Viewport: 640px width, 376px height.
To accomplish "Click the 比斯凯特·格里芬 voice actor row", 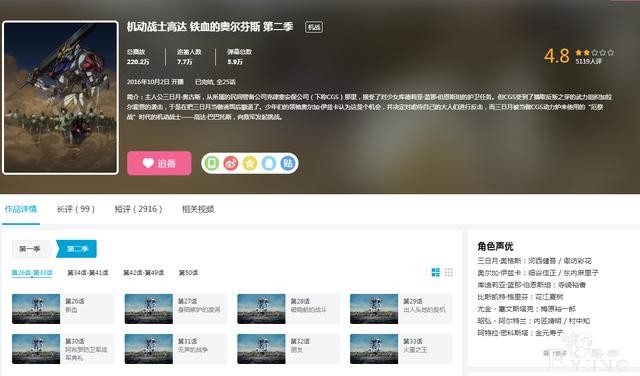I will pyautogui.click(x=520, y=297).
